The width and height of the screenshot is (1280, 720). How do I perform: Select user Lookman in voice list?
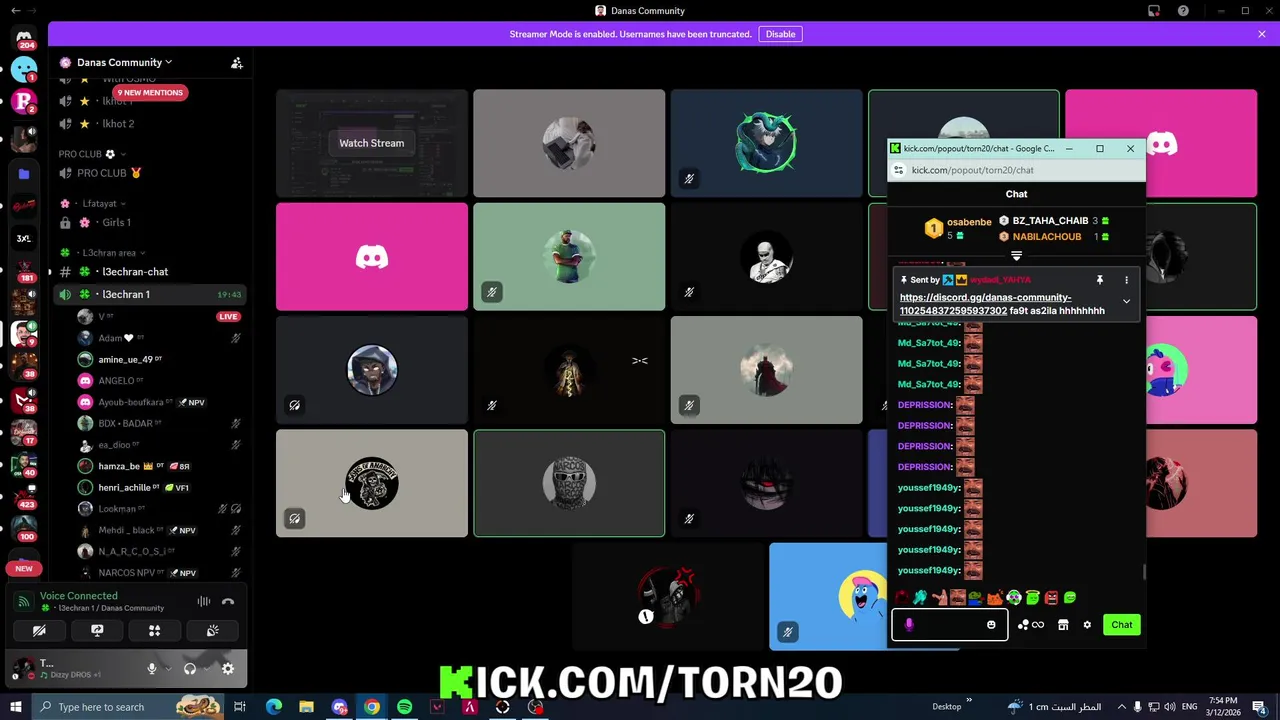click(x=160, y=508)
